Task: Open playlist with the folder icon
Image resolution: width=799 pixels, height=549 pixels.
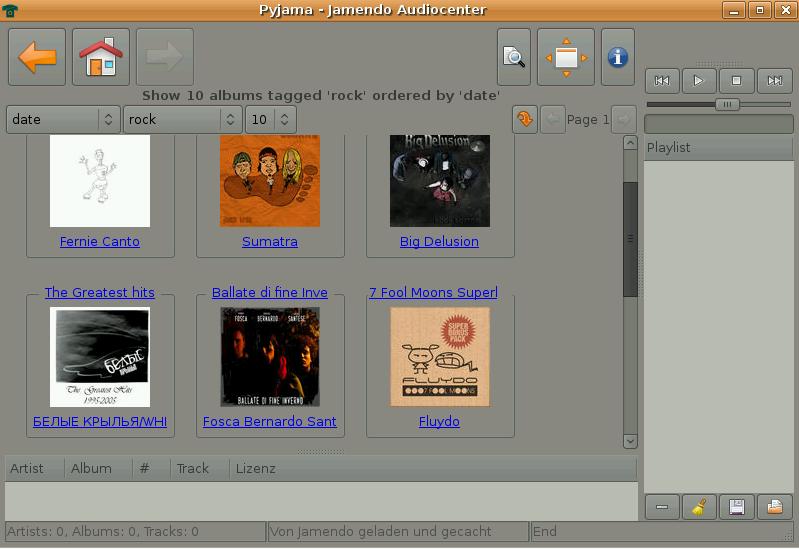Action: 775,507
